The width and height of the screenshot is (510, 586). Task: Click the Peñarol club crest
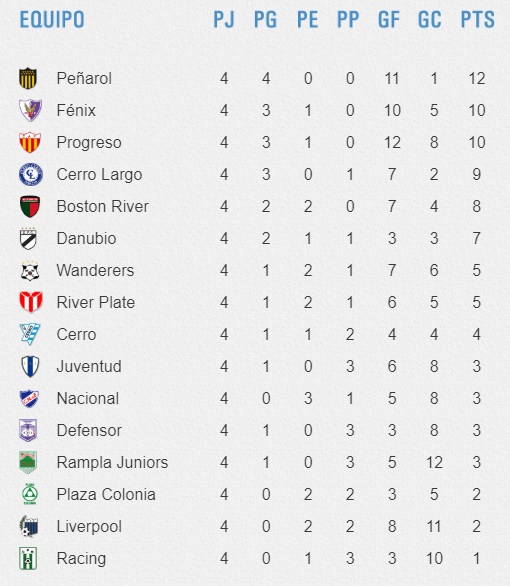tap(28, 78)
